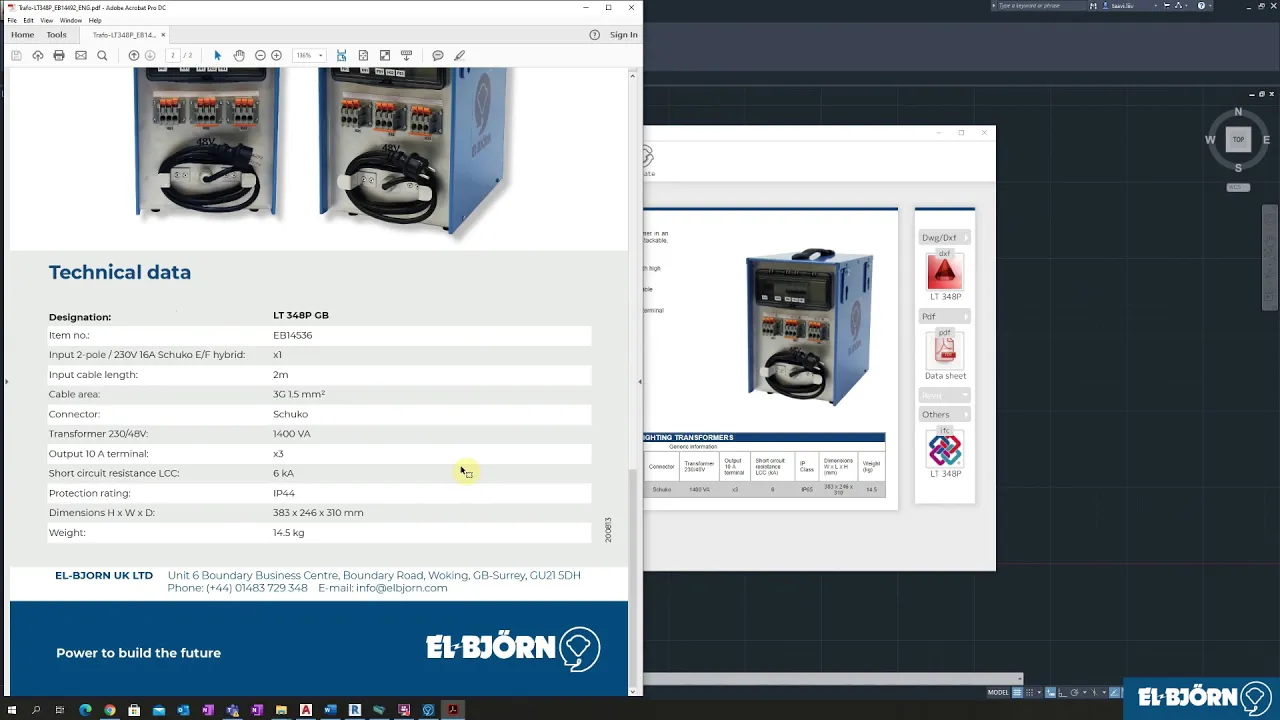Expand the Dwg/Dxf section header

[945, 238]
